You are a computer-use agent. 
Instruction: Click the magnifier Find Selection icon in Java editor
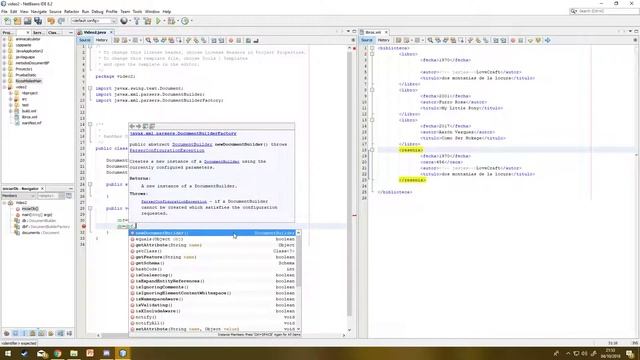(148, 40)
